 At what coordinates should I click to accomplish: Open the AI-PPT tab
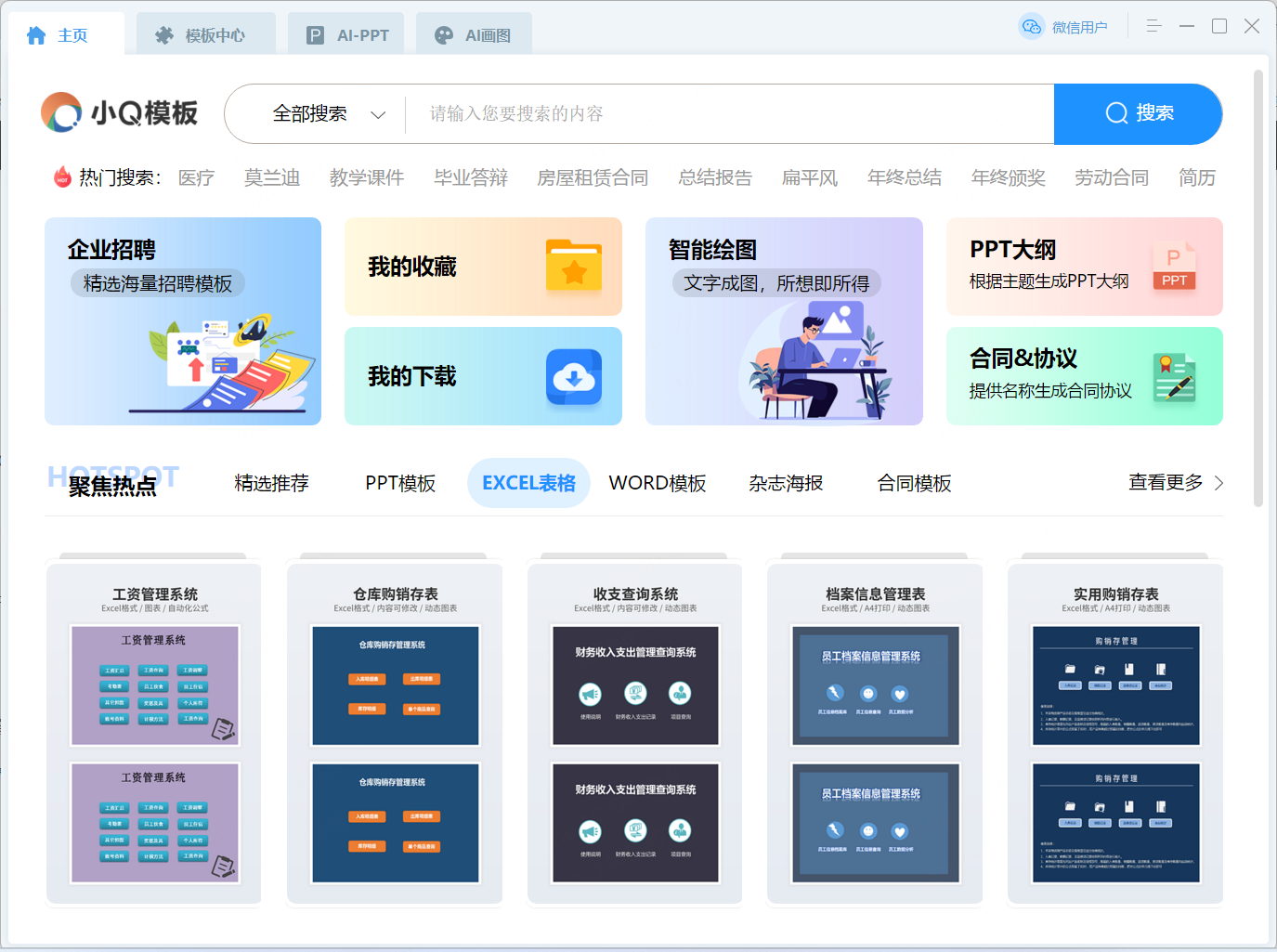click(x=348, y=35)
